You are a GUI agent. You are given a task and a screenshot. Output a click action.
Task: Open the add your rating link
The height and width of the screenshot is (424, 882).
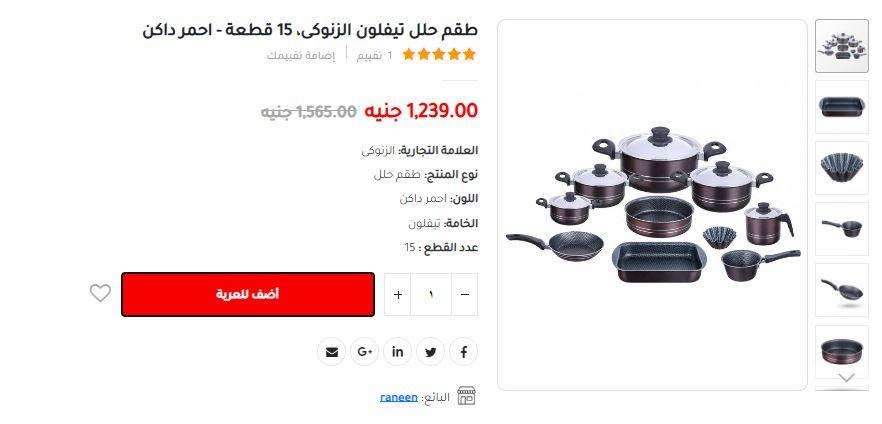[x=301, y=55]
